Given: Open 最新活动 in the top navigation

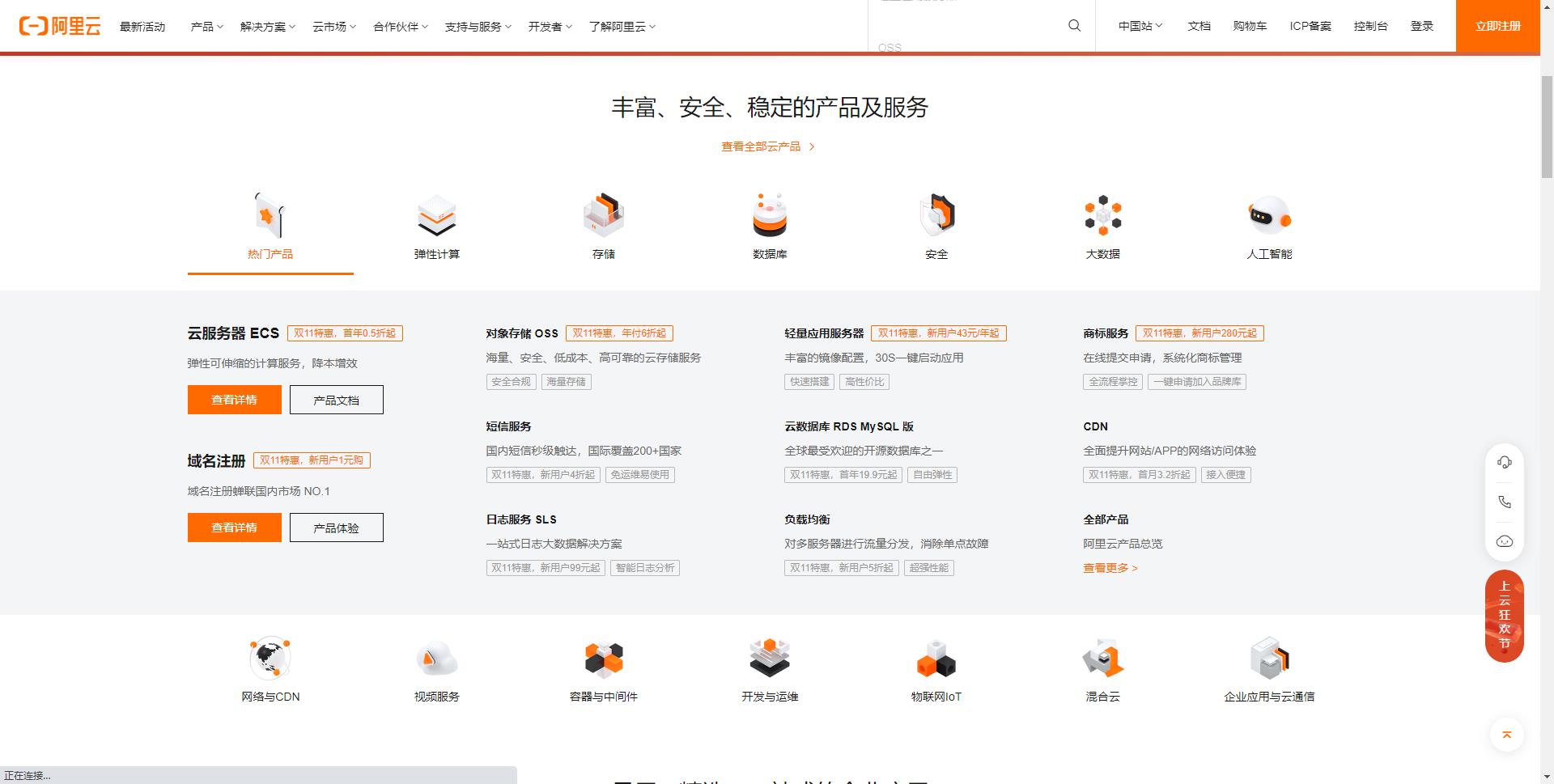Looking at the screenshot, I should pyautogui.click(x=142, y=27).
